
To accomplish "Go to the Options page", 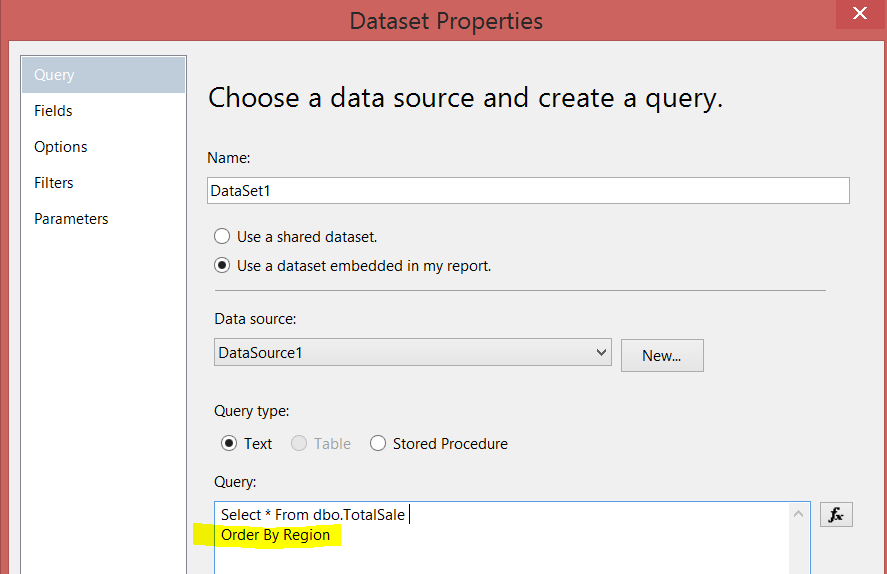I will 61,147.
